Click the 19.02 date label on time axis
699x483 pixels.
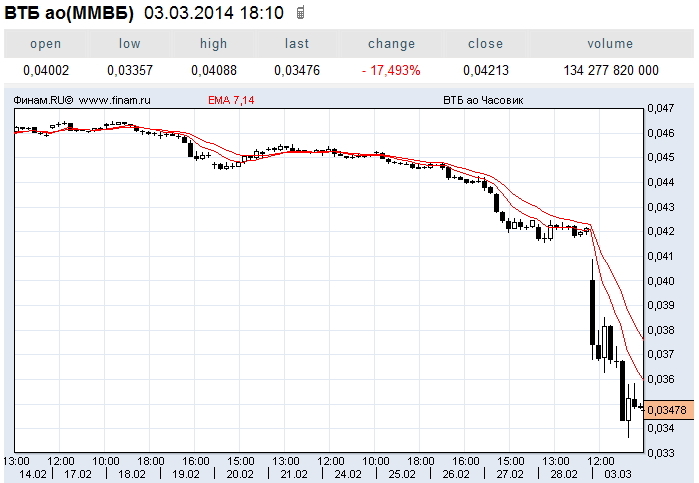coord(185,475)
